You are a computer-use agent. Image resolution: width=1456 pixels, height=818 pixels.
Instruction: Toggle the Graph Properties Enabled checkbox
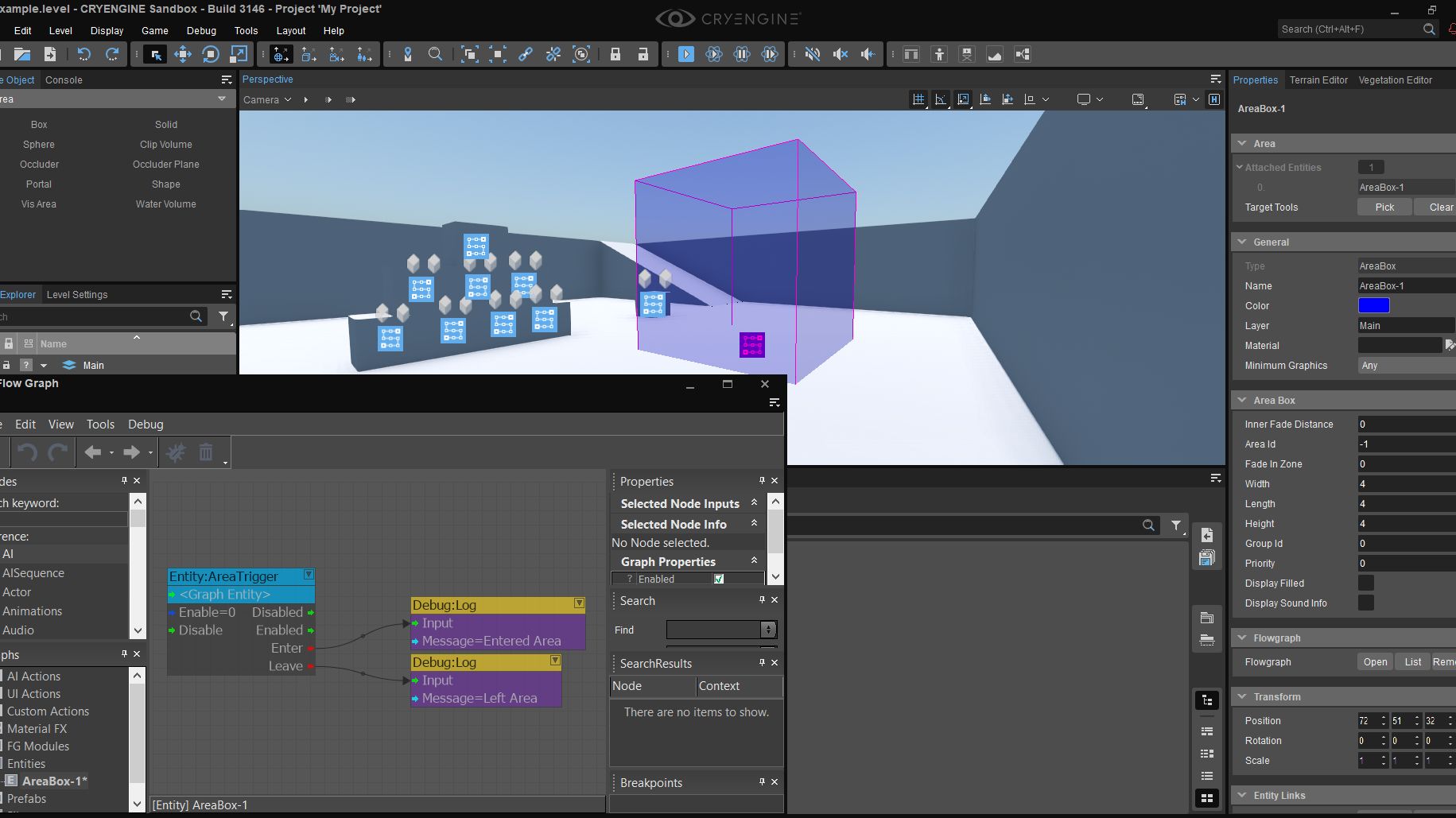click(719, 579)
